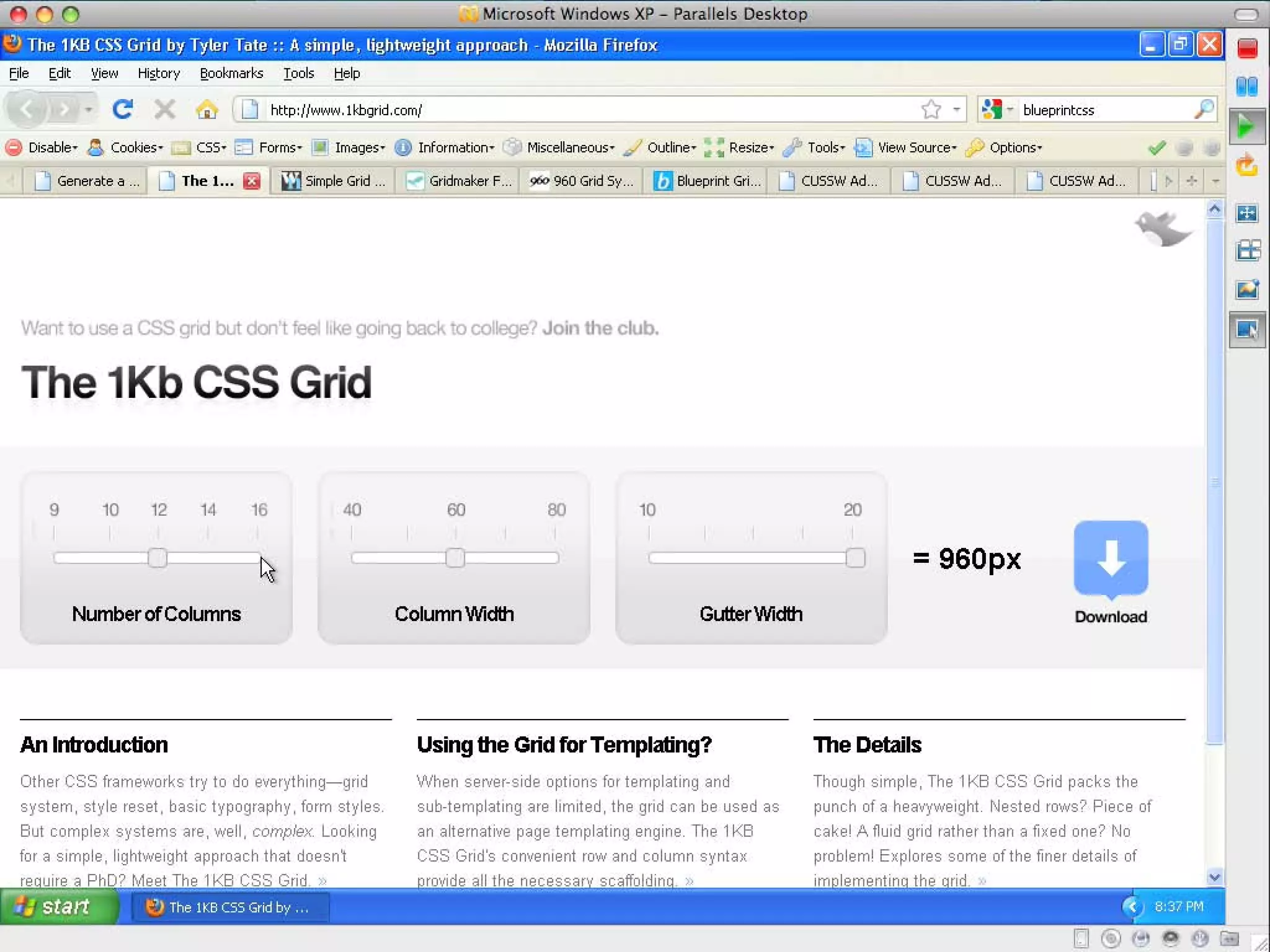Close the active 1KB Grid tab
This screenshot has width=1270, height=952.
pyautogui.click(x=251, y=181)
